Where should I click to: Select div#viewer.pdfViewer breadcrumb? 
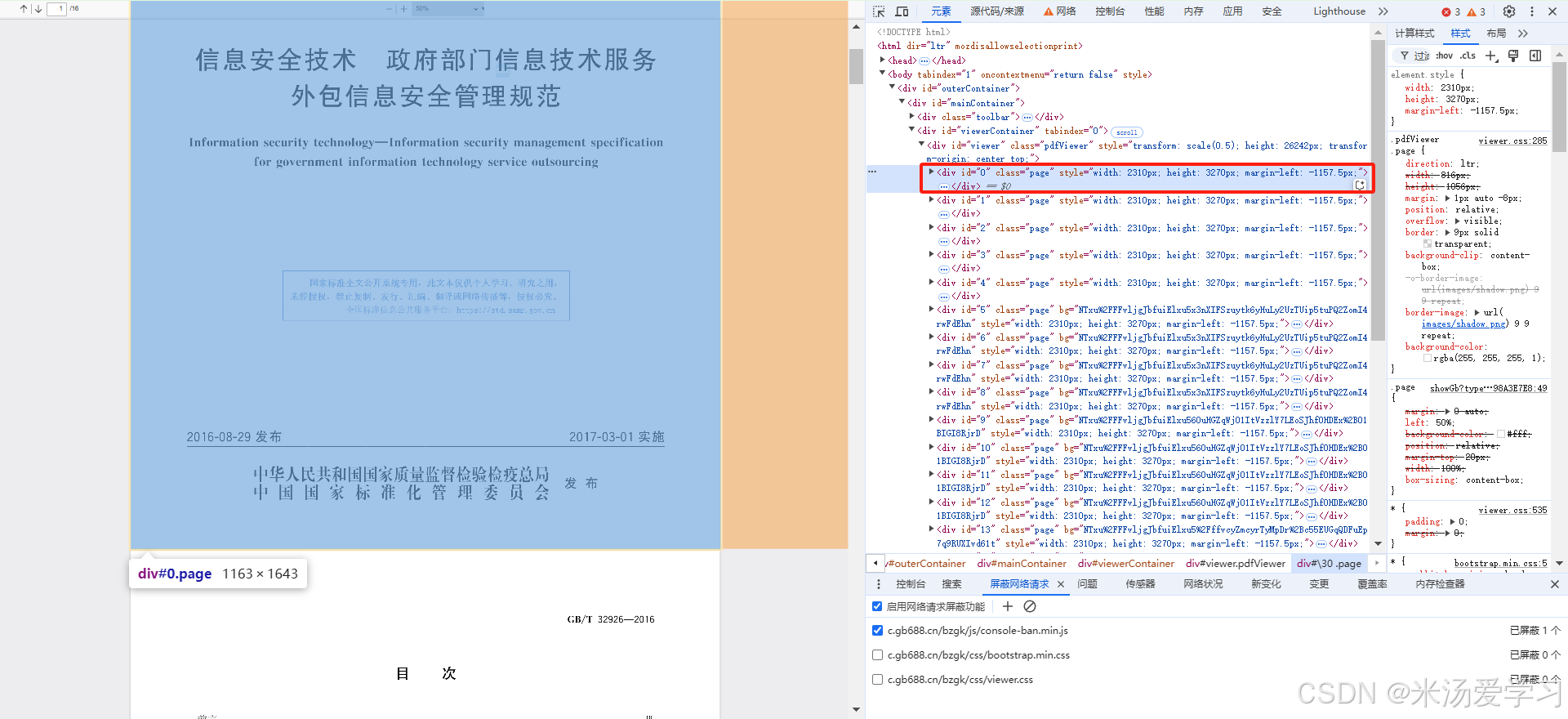pyautogui.click(x=1236, y=563)
